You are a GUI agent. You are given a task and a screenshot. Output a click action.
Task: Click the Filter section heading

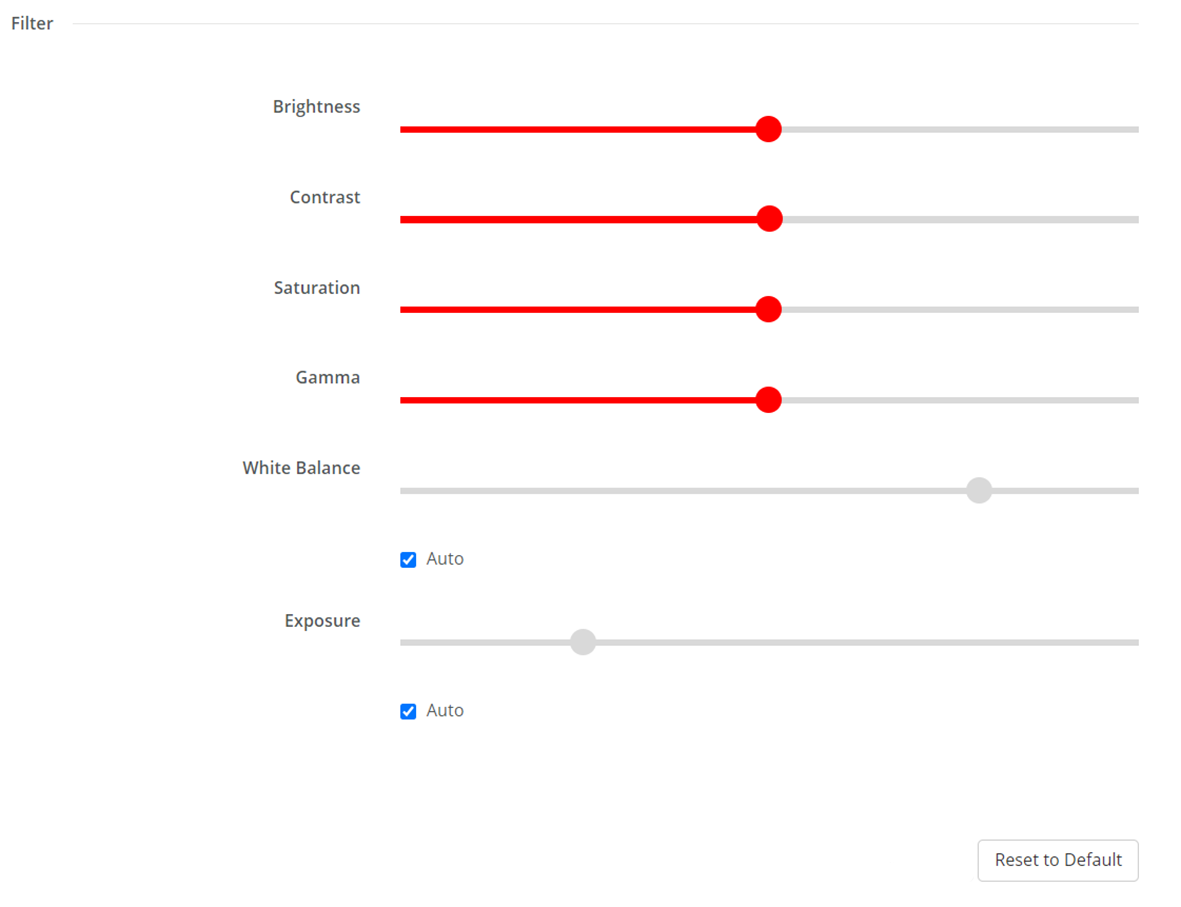point(32,23)
